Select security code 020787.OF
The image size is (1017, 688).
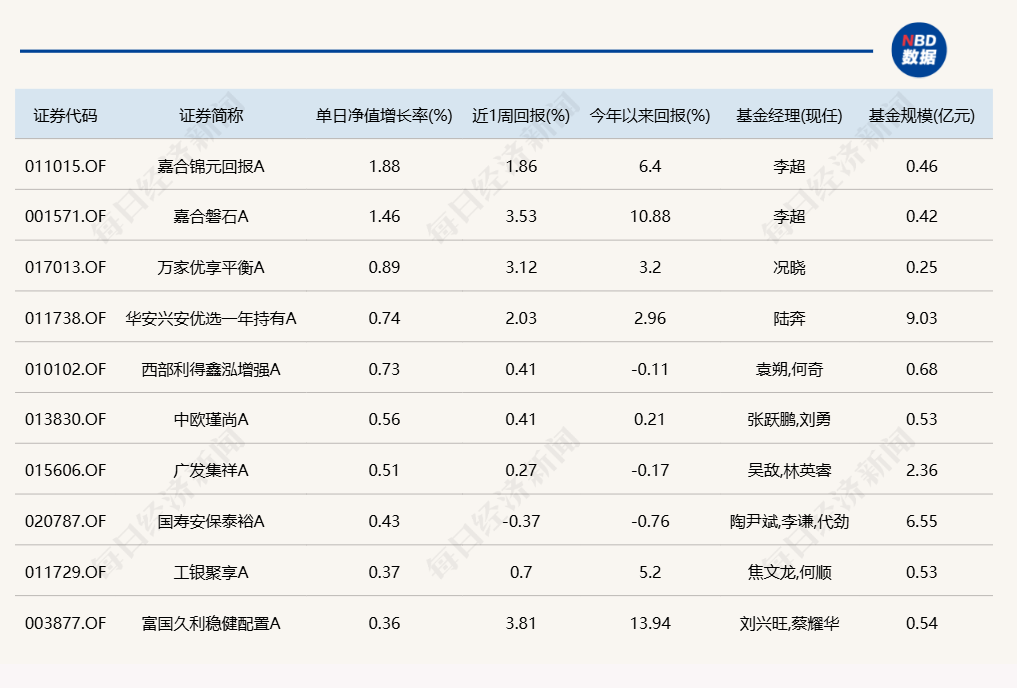pos(66,521)
